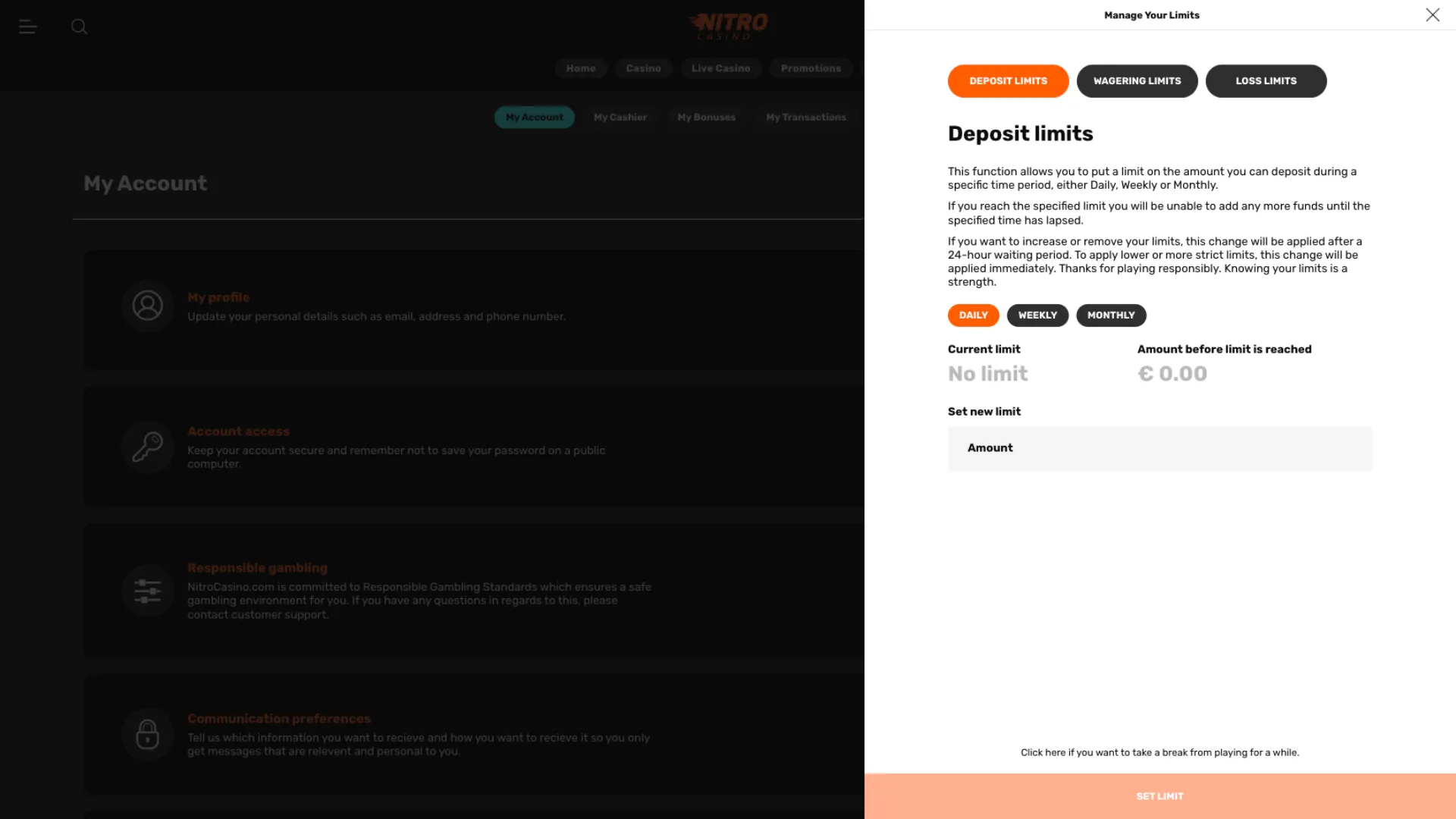
Task: Switch to the Wagering Limits tab
Action: coord(1137,80)
